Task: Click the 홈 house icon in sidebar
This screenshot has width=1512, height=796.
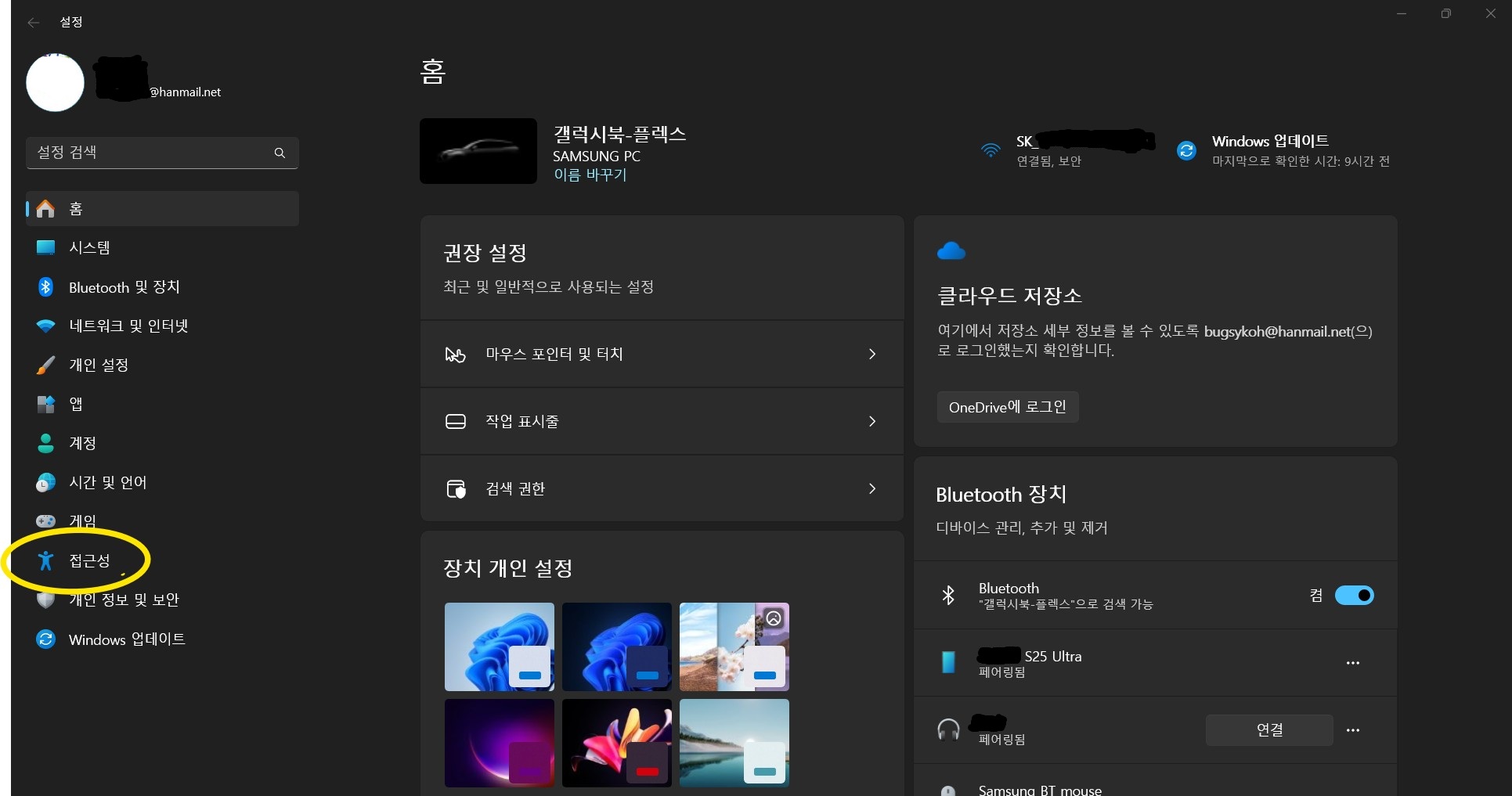Action: (x=46, y=209)
